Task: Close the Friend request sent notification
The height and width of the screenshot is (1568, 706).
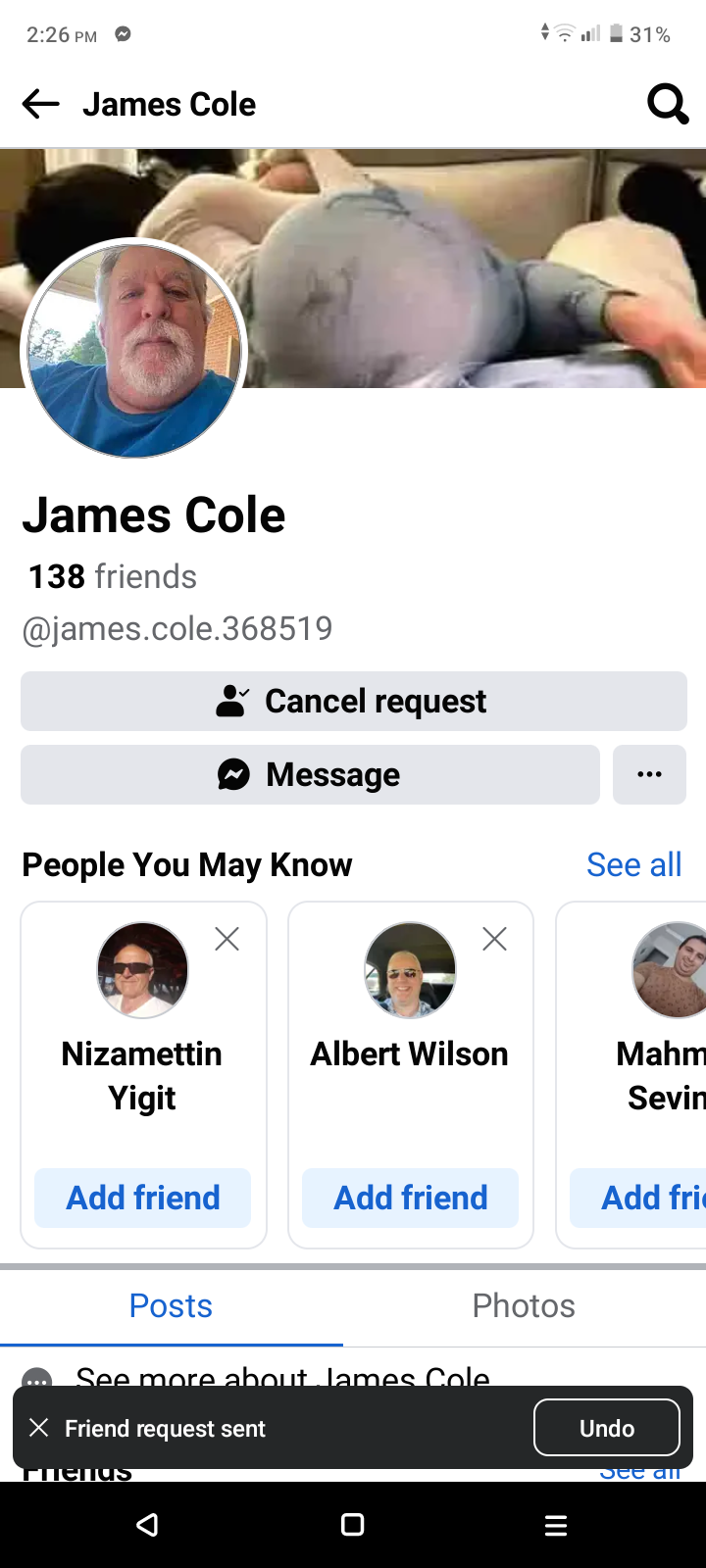Action: tap(39, 1428)
